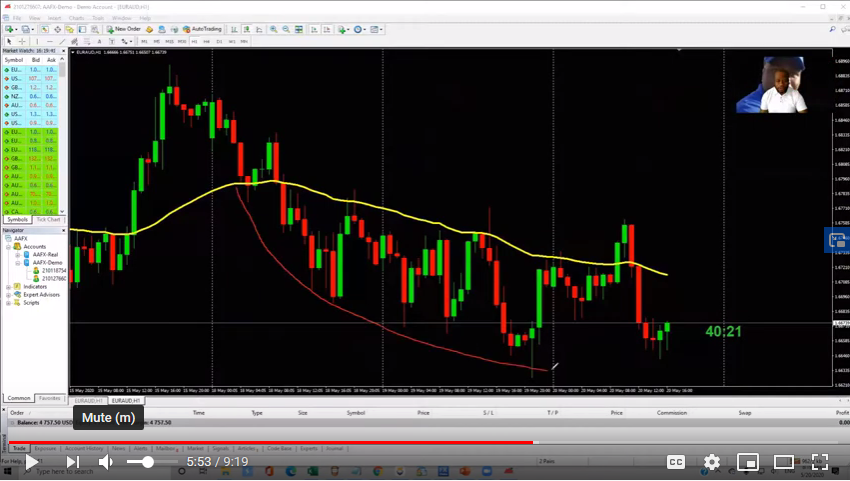Screen dimensions: 850x481
Task: Sort Market Watch by Symbol column
Action: 15,60
